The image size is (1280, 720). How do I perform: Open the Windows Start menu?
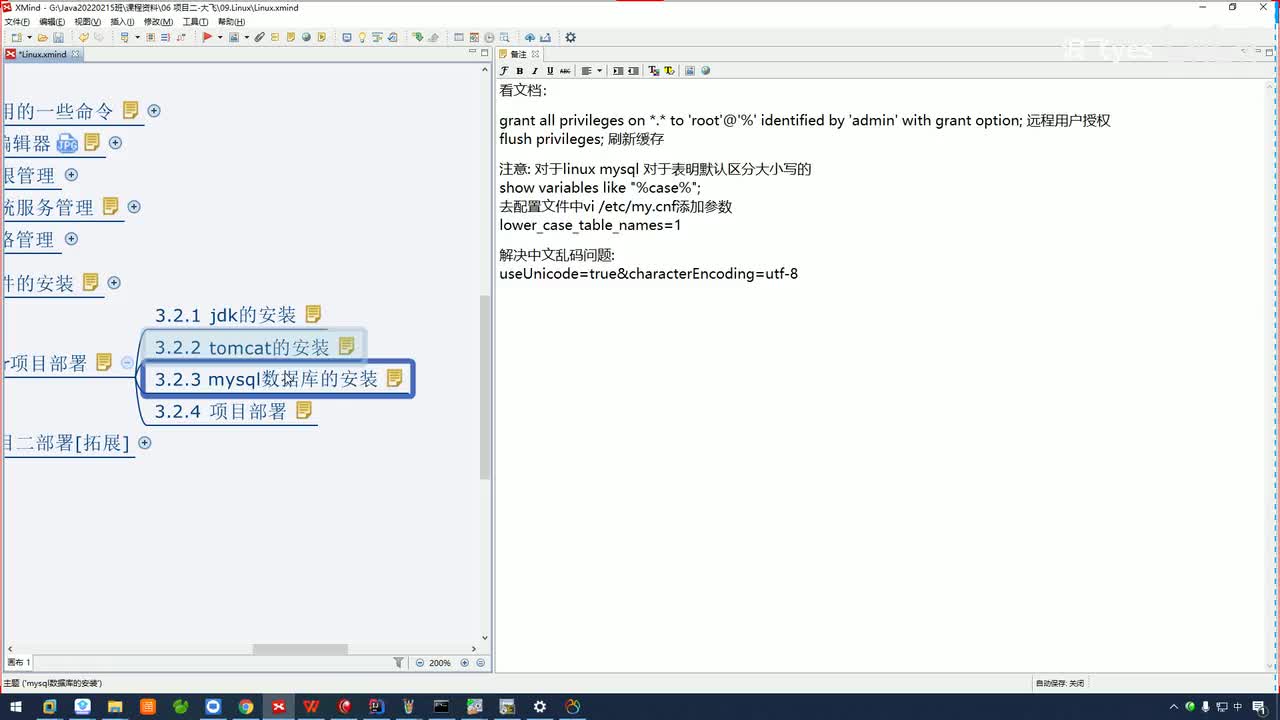tap(16, 707)
